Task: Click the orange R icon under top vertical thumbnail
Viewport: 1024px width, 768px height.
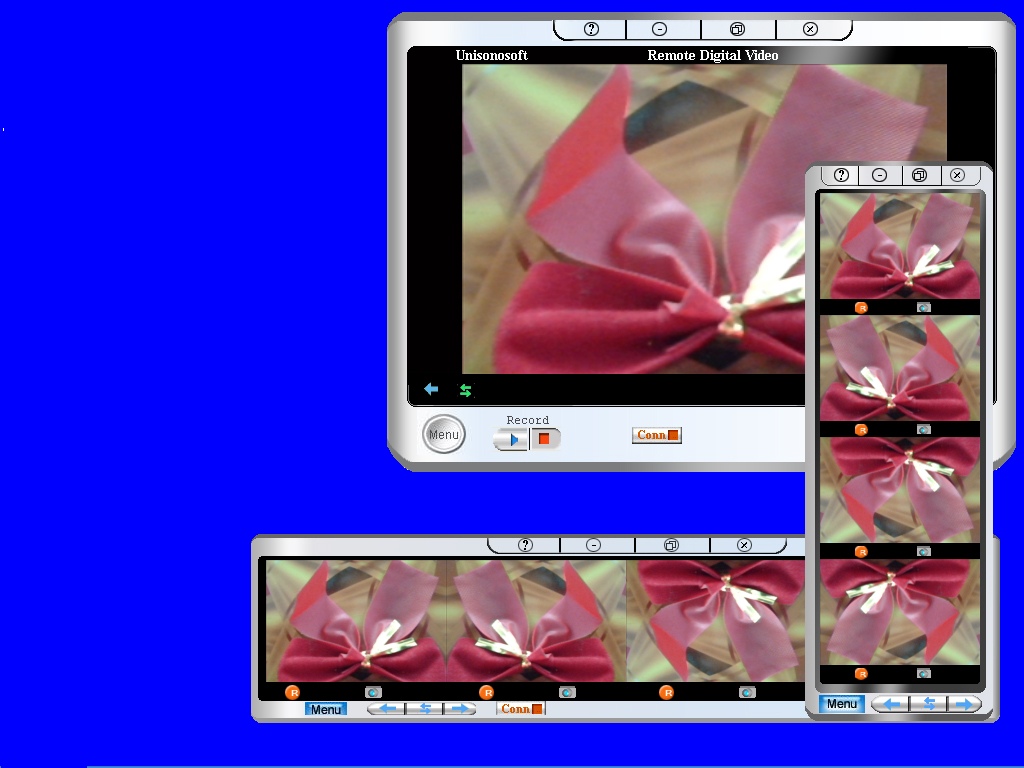Action: tap(861, 307)
